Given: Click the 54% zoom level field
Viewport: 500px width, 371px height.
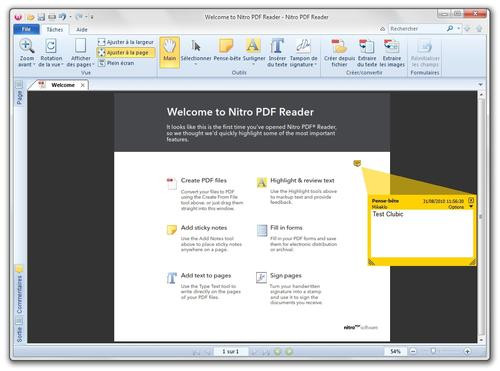Looking at the screenshot, I should coord(395,351).
